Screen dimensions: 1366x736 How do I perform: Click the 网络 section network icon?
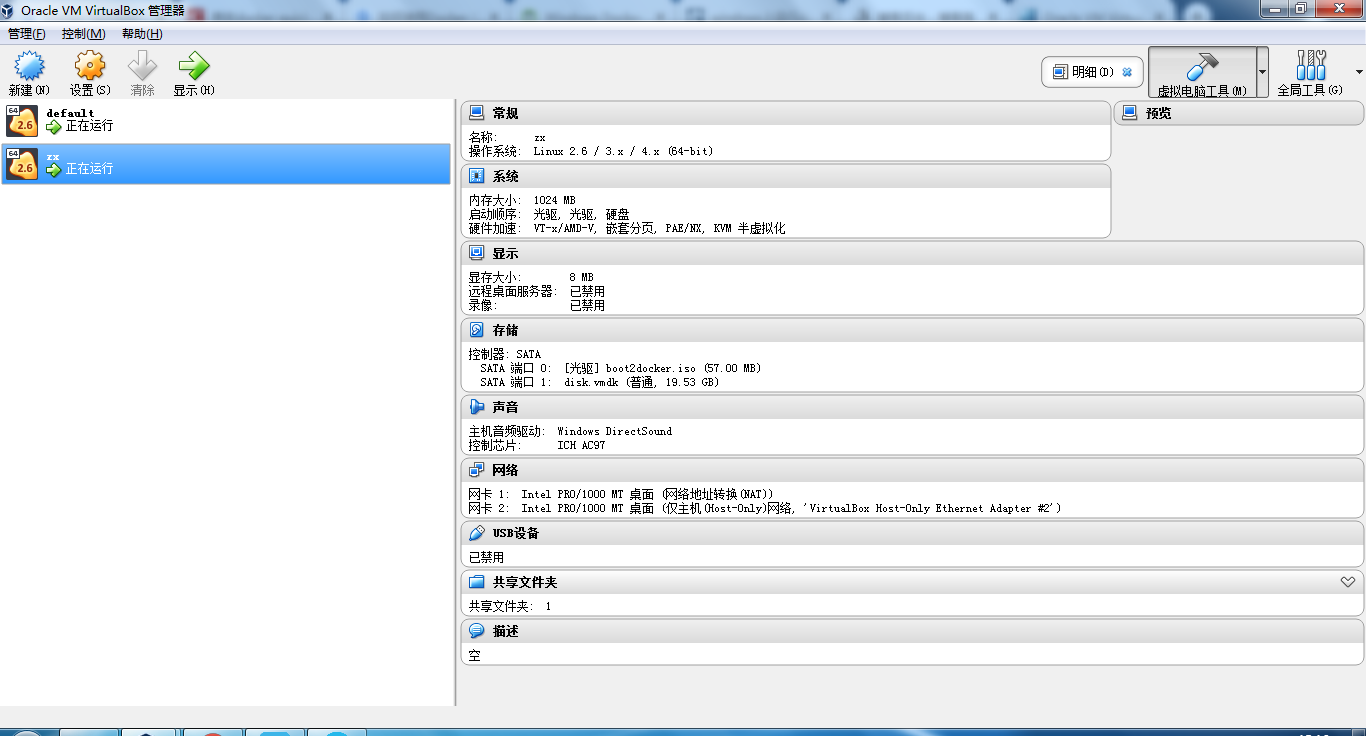[477, 470]
